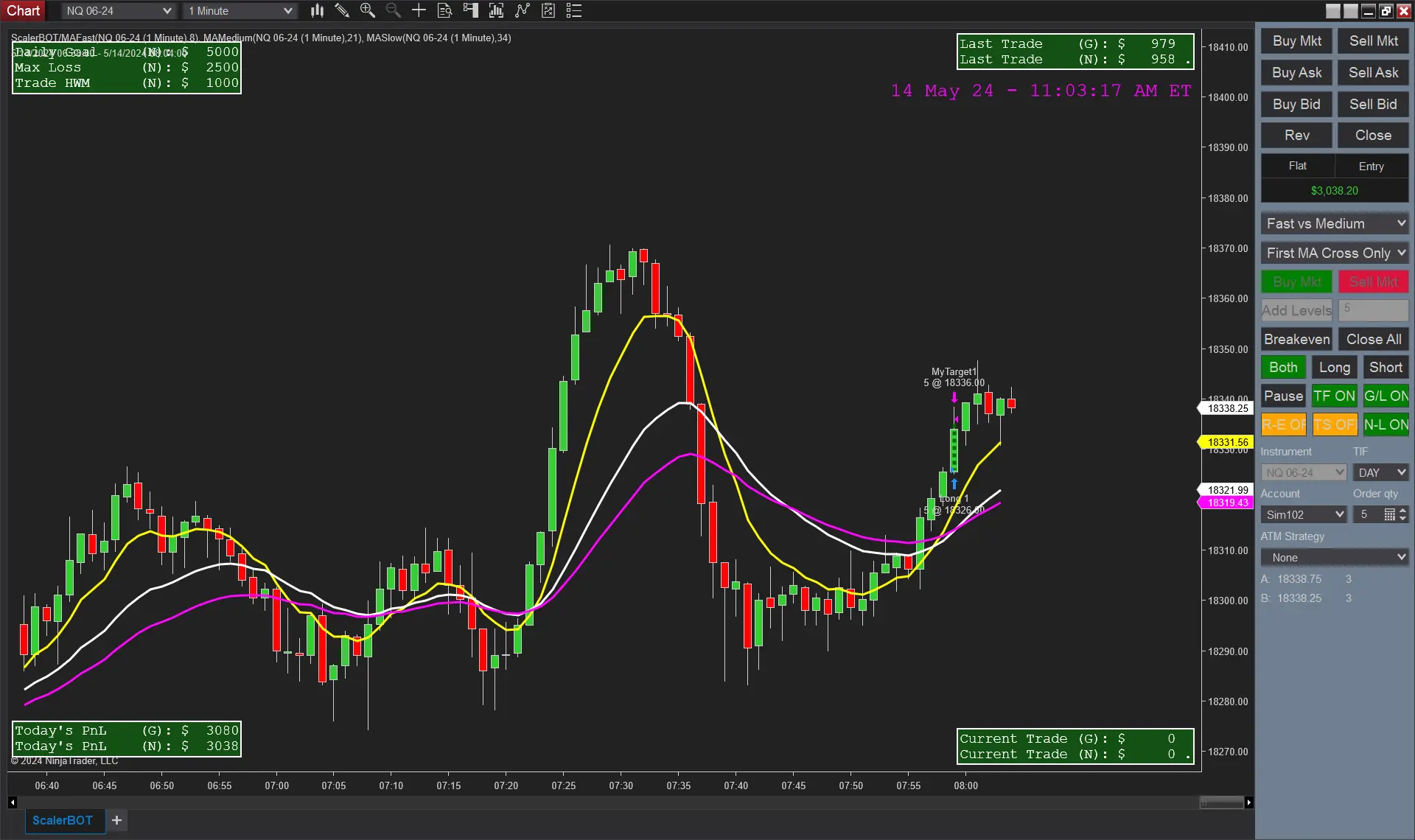This screenshot has width=1415, height=840.
Task: Click the Breakeven button
Action: point(1296,340)
